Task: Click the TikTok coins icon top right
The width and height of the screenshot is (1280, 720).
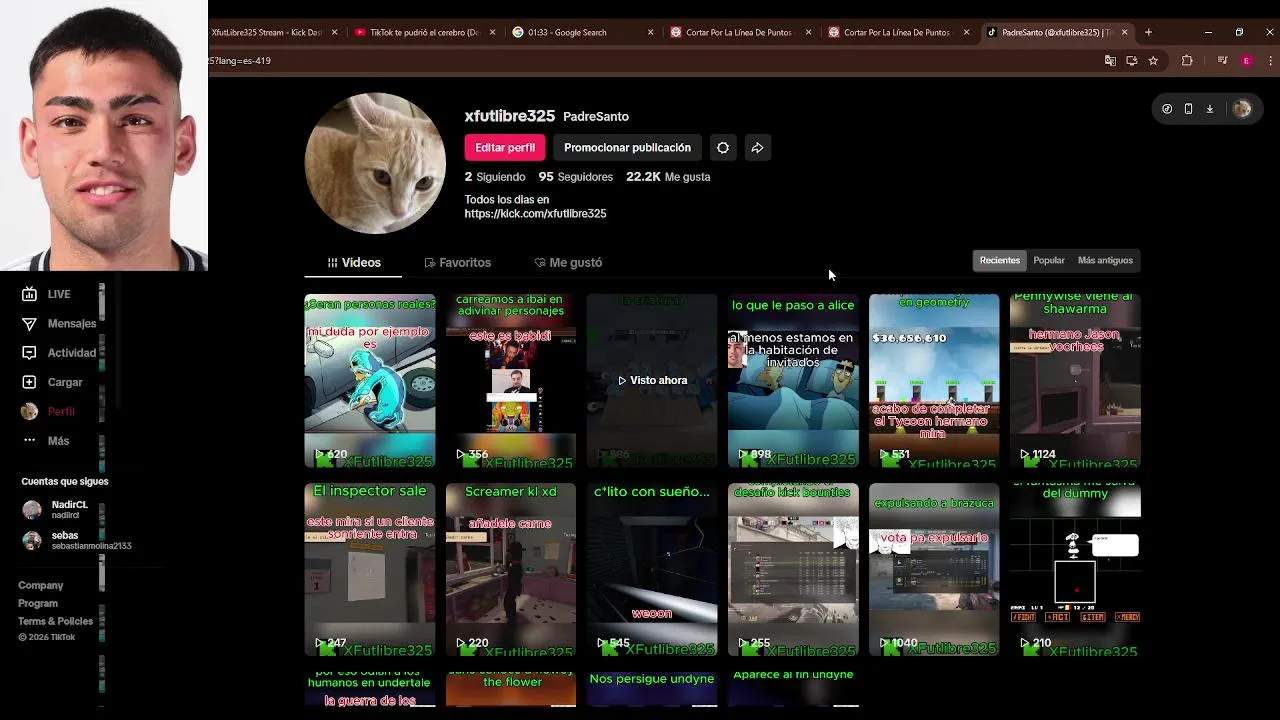Action: pos(1167,109)
